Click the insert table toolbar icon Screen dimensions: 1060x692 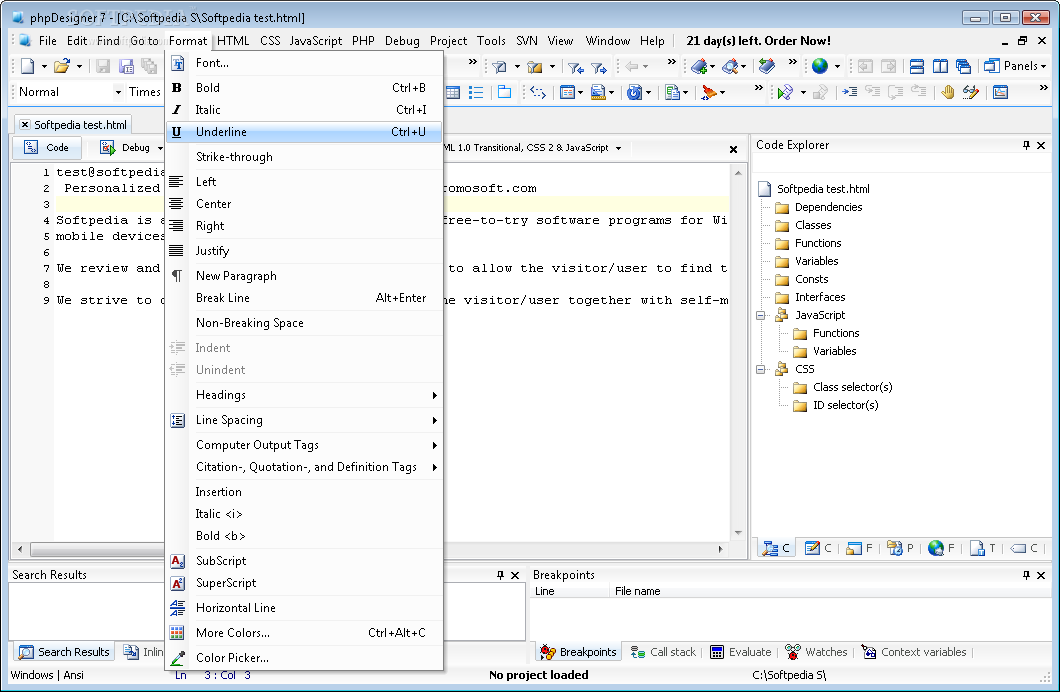(x=453, y=92)
